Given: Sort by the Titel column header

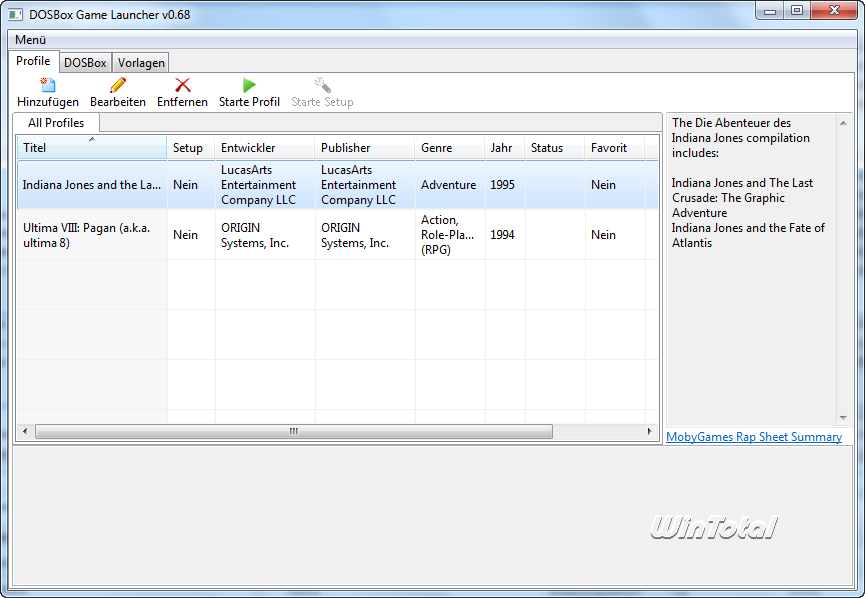Looking at the screenshot, I should [92, 148].
